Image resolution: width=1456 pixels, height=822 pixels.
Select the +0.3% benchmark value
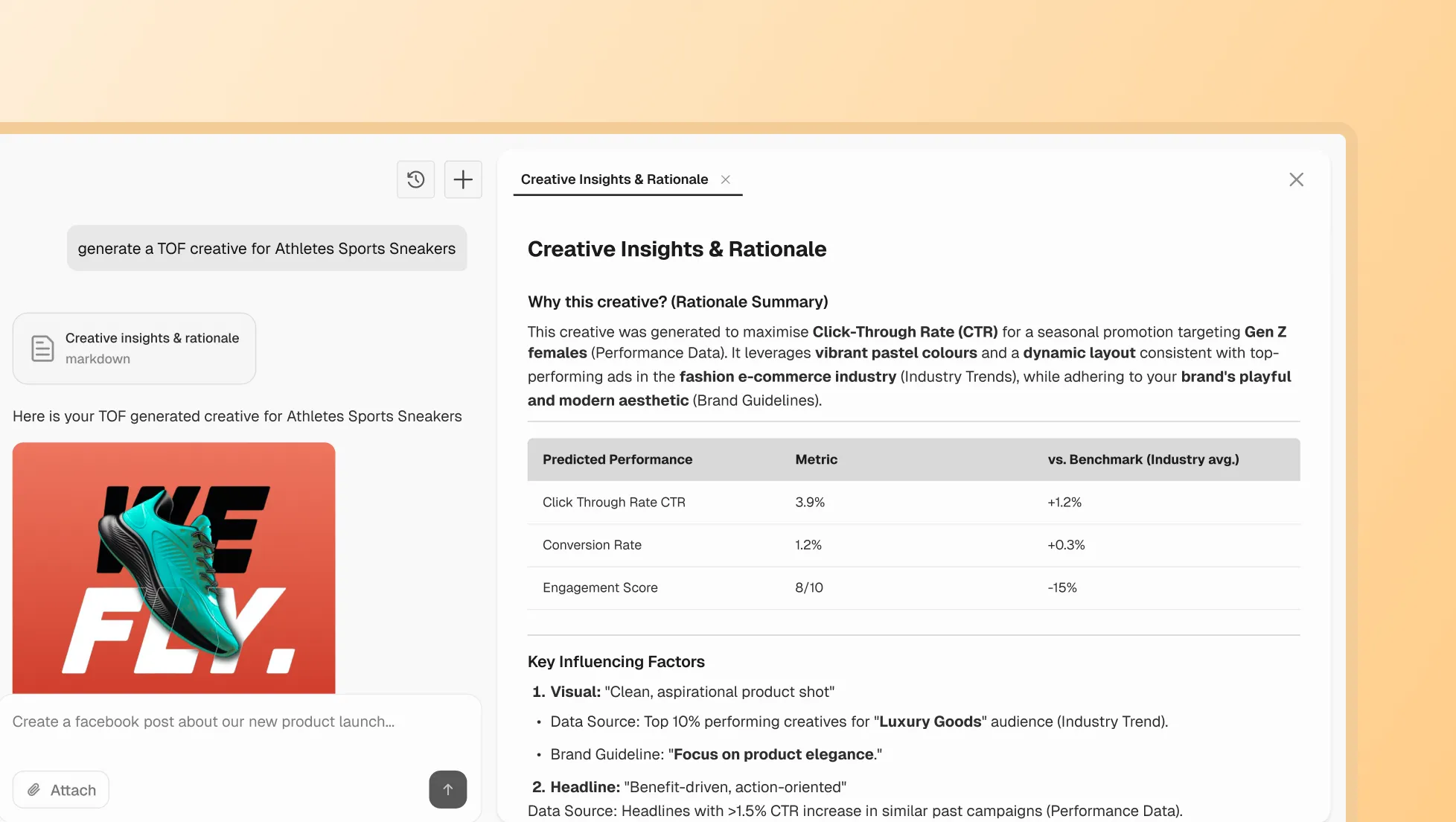(1066, 544)
